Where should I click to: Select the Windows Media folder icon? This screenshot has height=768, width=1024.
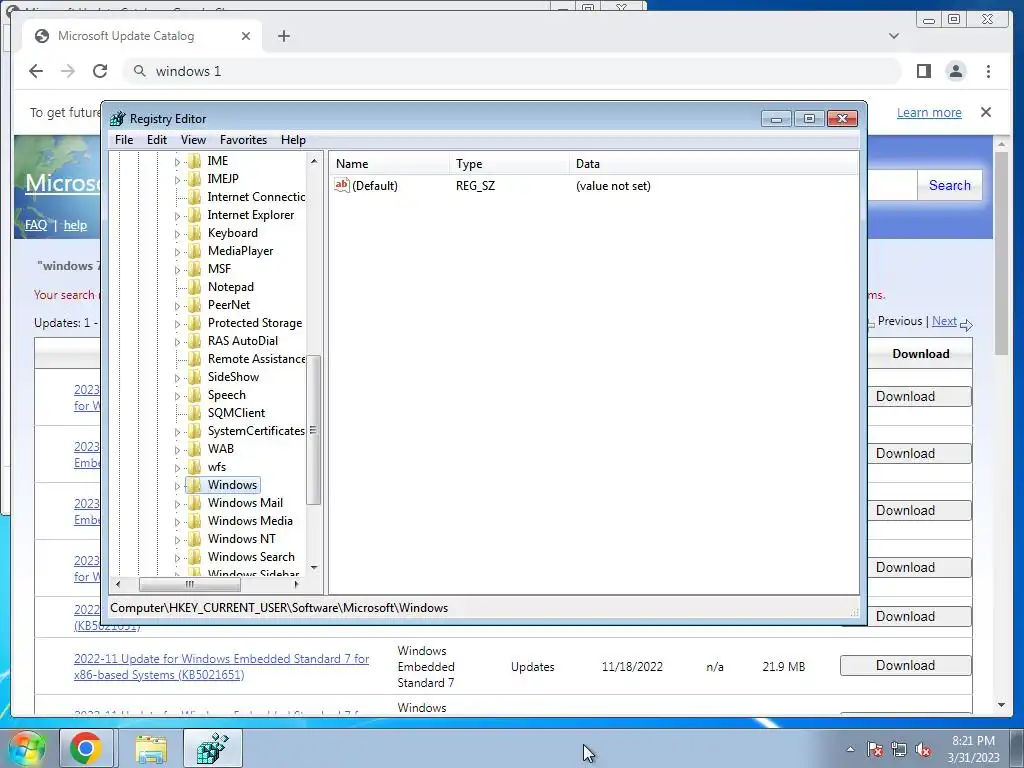click(x=194, y=520)
